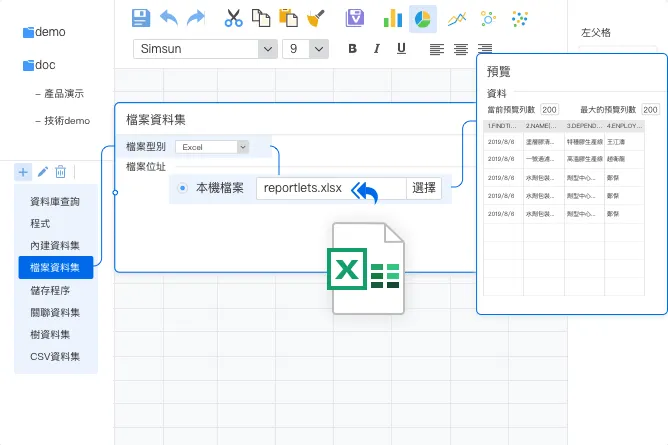Undo the last action with the left arrow icon
The image size is (668, 445).
click(169, 18)
